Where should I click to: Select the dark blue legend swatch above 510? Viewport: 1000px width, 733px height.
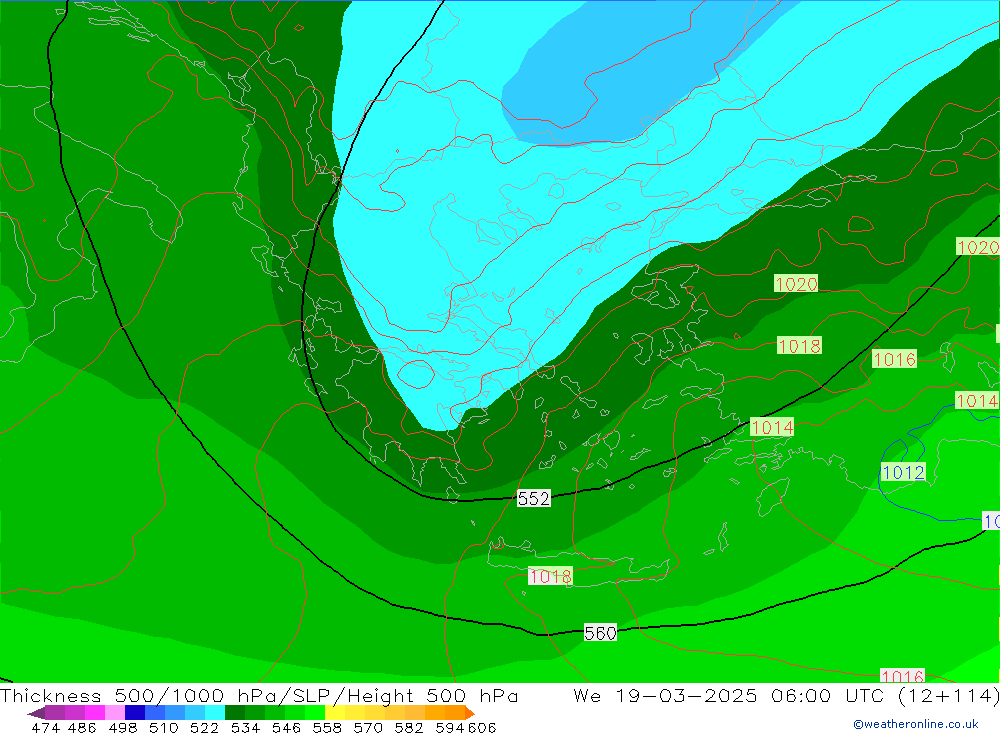point(135,713)
